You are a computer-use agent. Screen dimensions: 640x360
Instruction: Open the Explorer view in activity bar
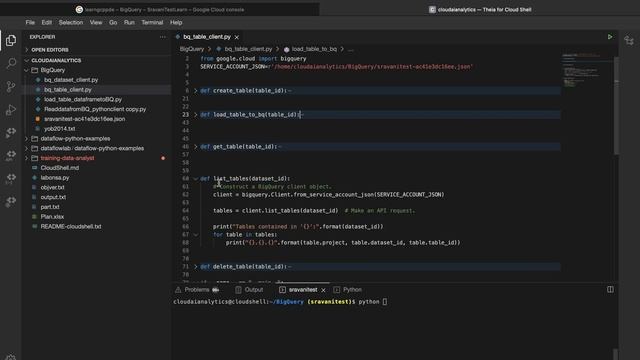(x=11, y=40)
